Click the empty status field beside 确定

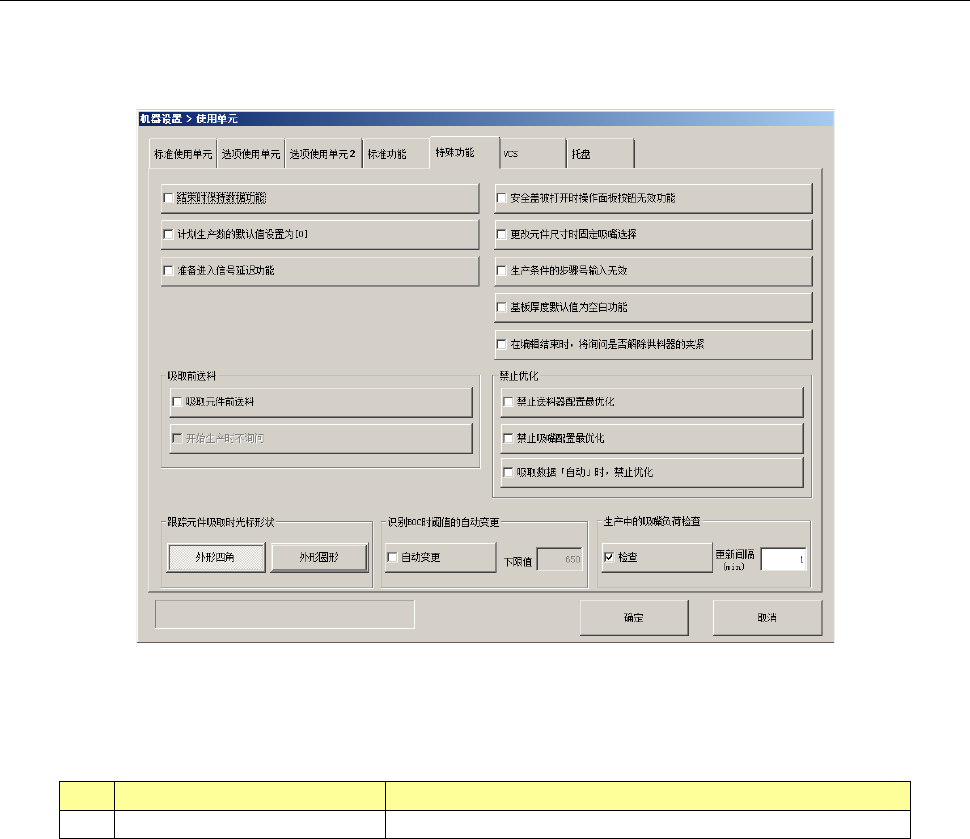285,614
